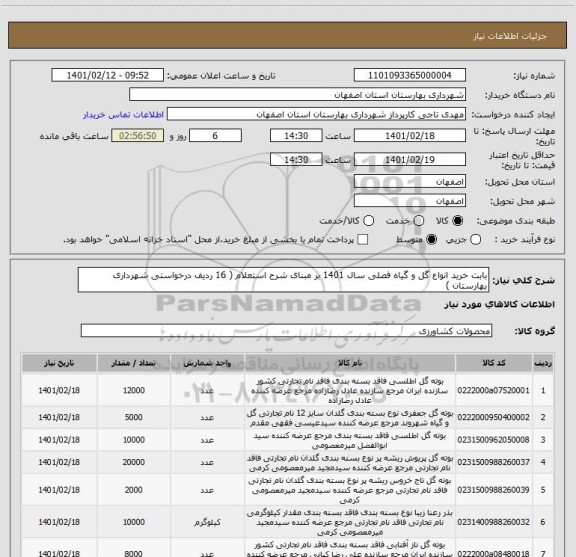Select item code 023140098826032 cell
The height and width of the screenshot is (557, 576).
pyautogui.click(x=493, y=522)
